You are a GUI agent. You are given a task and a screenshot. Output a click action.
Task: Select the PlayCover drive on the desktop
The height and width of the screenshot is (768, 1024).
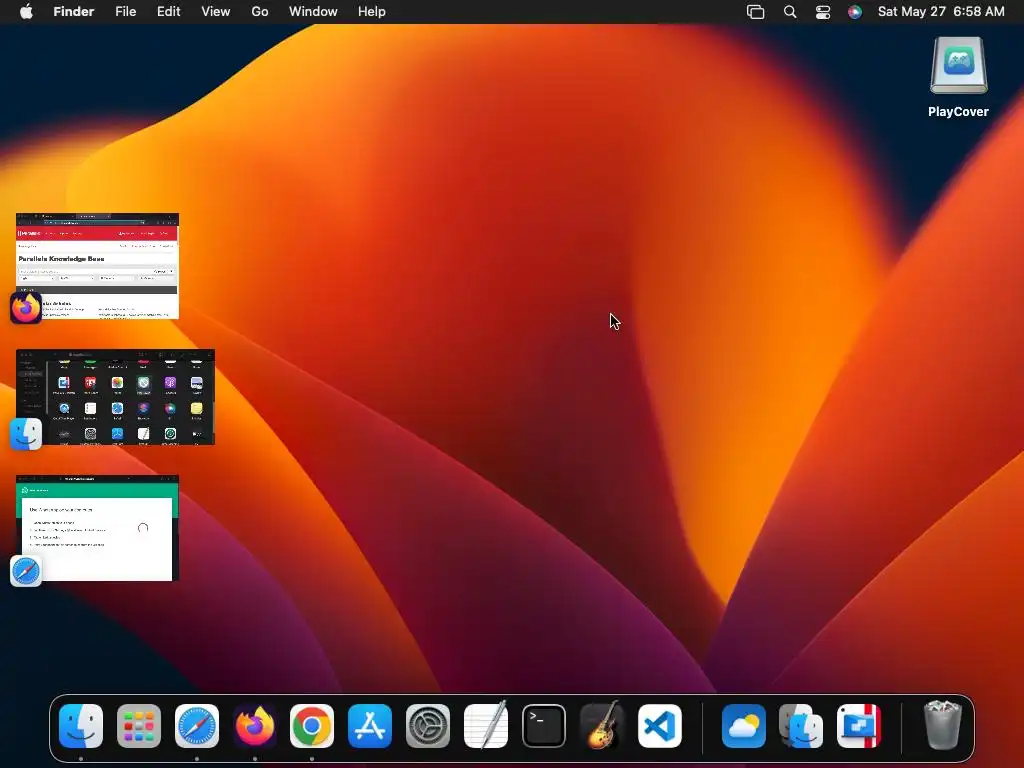pos(958,77)
